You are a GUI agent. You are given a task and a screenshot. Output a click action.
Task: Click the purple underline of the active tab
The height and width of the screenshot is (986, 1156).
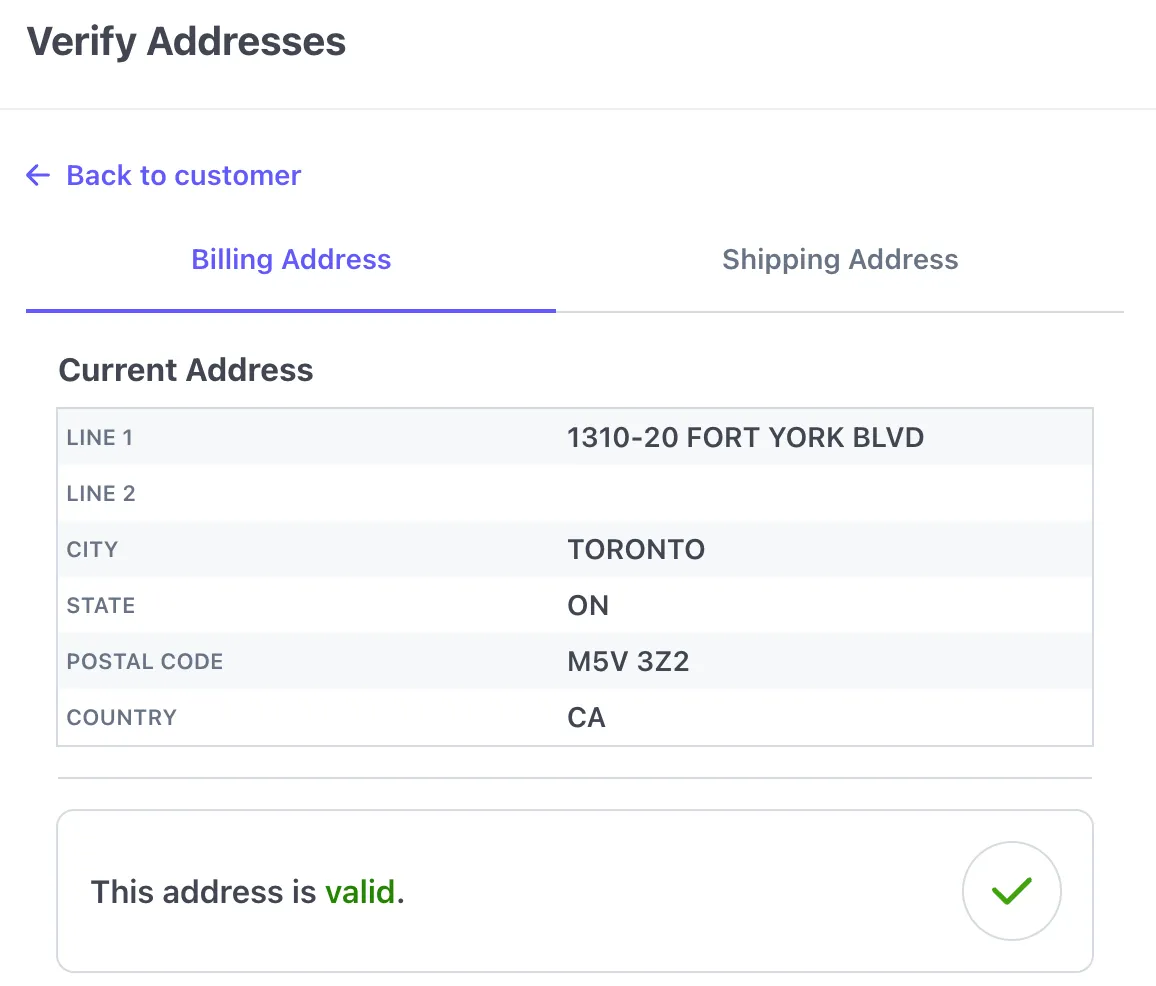tap(291, 314)
